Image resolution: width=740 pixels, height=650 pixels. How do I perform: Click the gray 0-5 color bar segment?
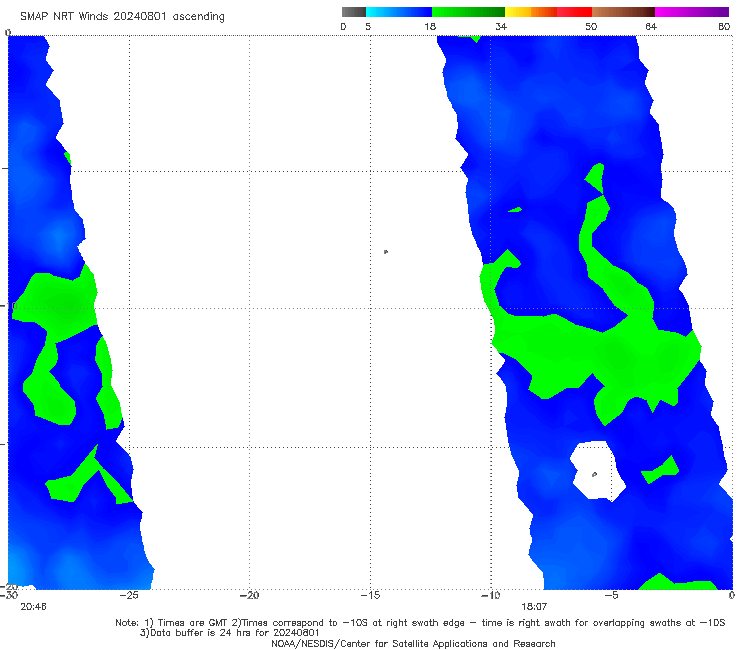coord(354,12)
